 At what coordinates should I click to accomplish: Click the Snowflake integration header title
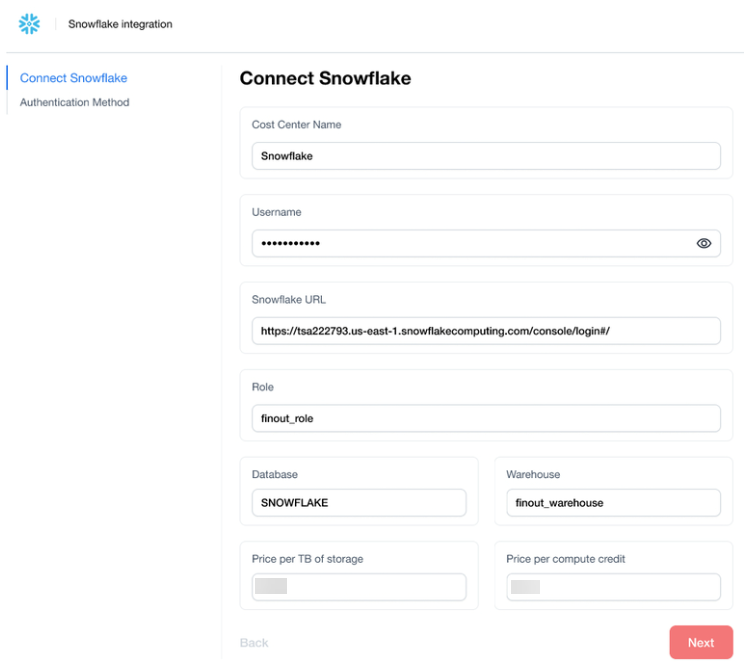coord(120,24)
